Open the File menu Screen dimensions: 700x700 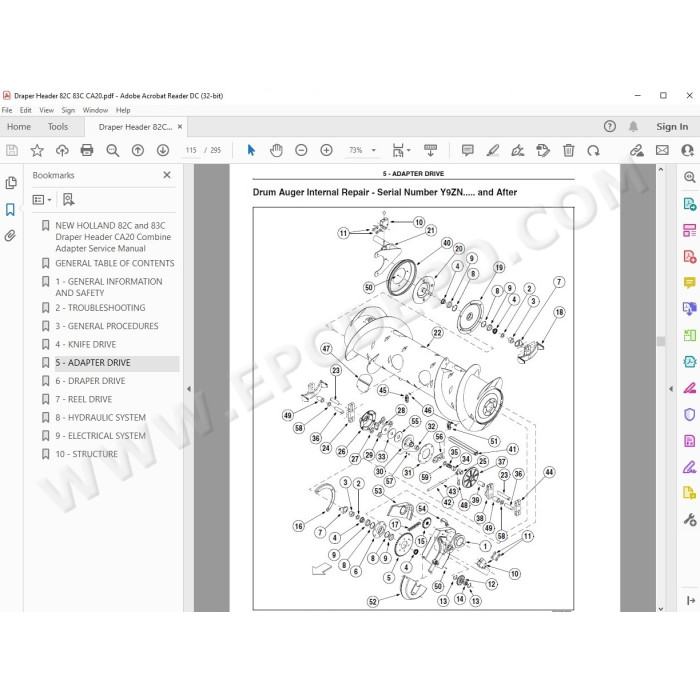7,110
